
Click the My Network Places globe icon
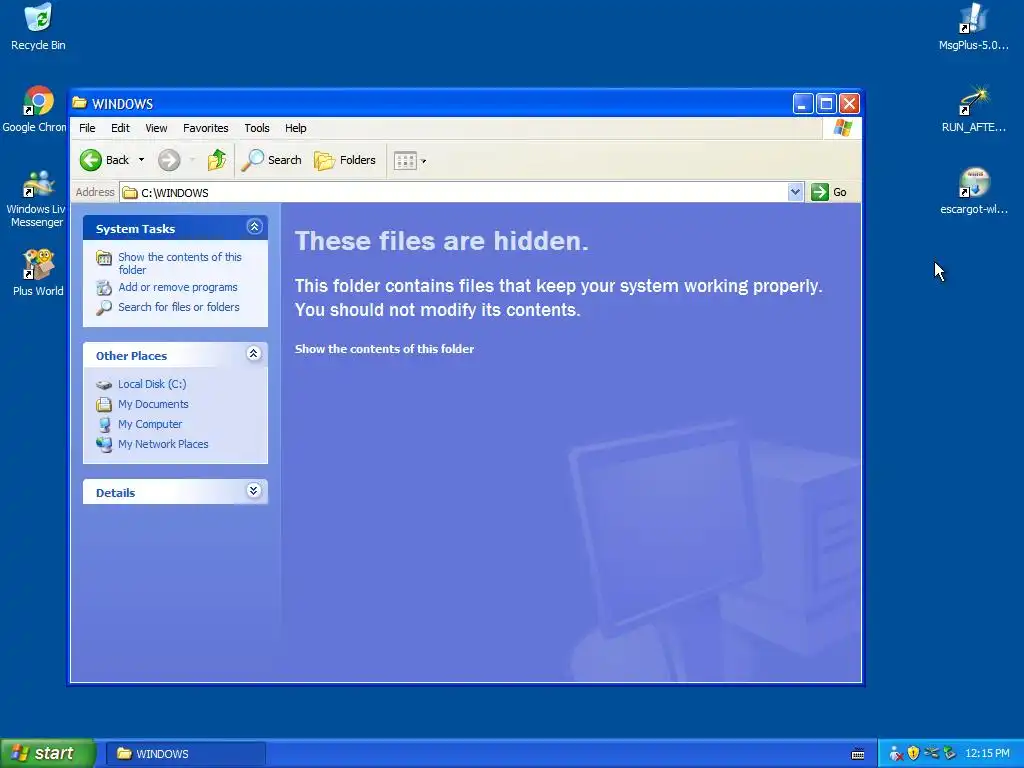(x=104, y=444)
